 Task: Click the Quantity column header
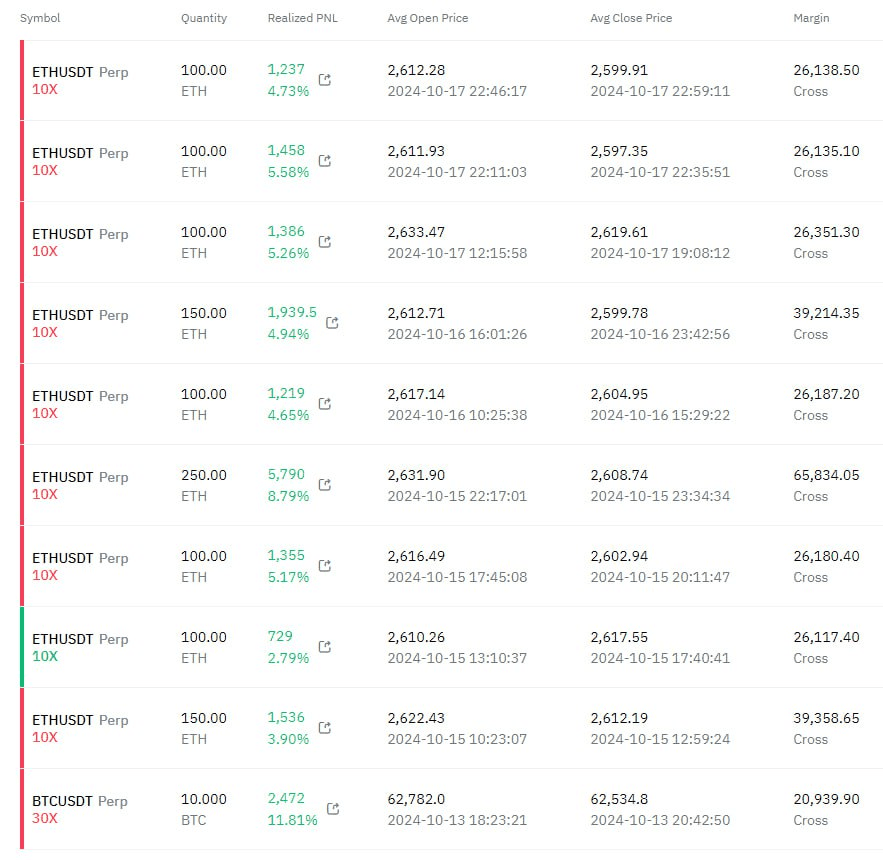click(203, 18)
